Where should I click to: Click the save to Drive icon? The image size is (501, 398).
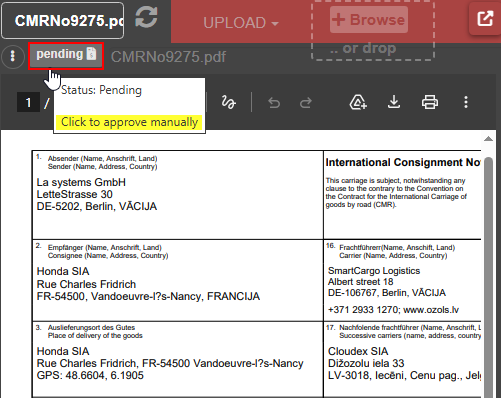358,102
